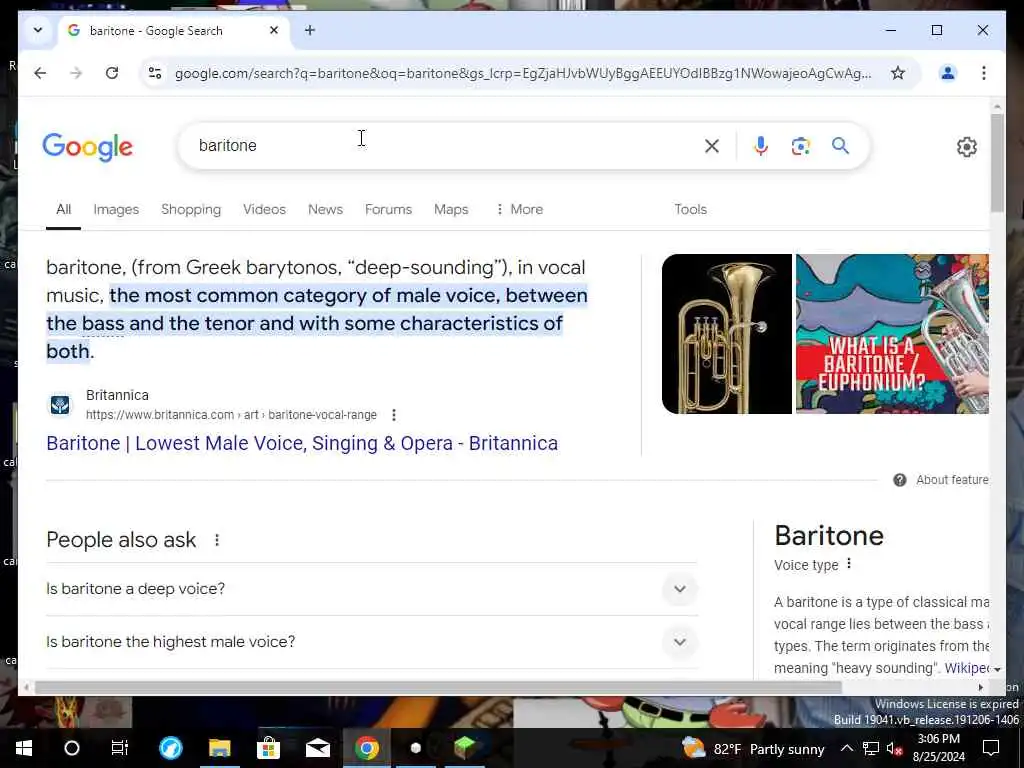1024x768 pixels.
Task: Open Cortana search circle on taskbar
Action: click(72, 748)
